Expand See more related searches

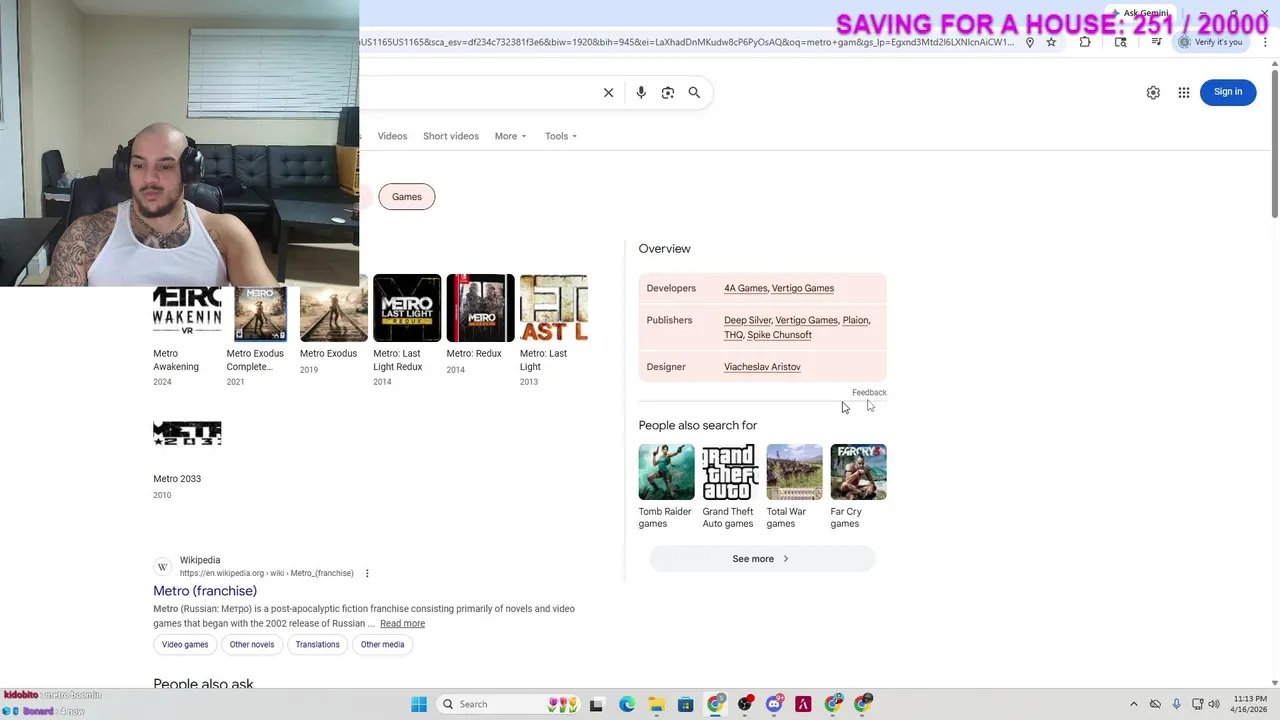762,559
